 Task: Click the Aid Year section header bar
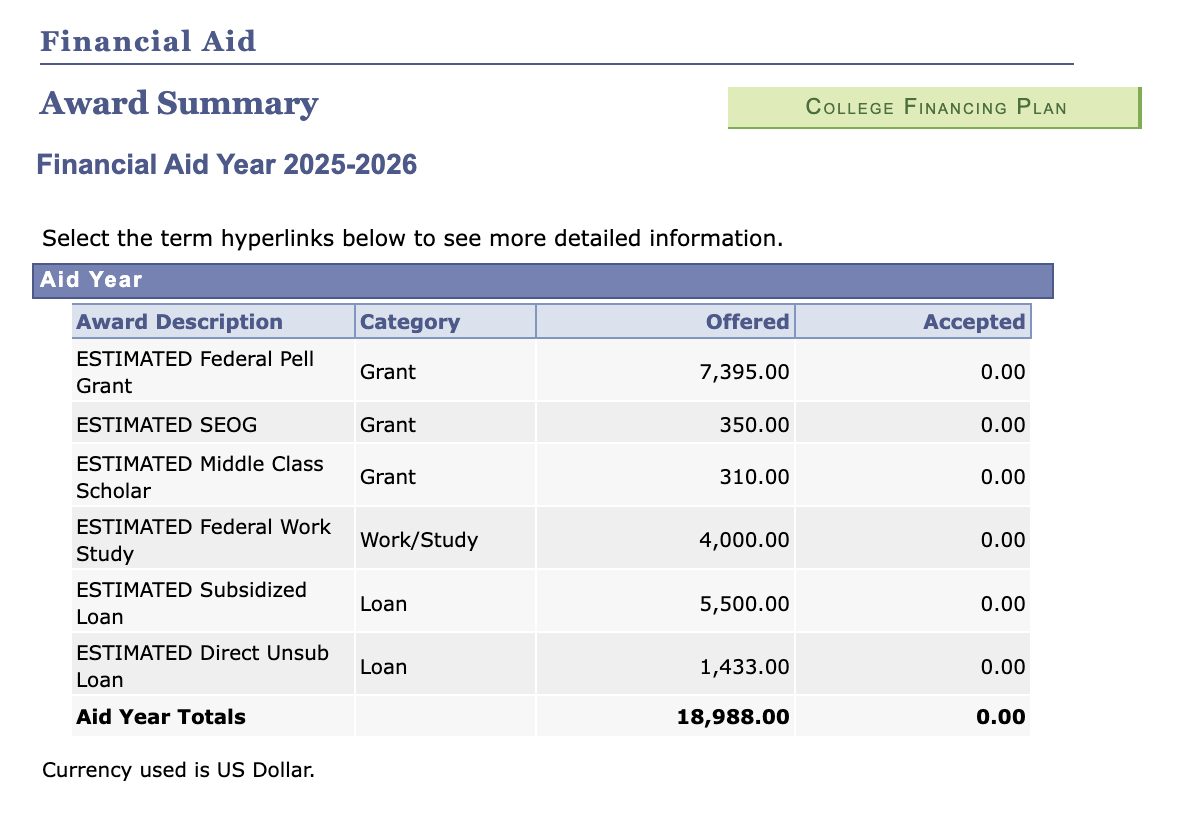542,280
